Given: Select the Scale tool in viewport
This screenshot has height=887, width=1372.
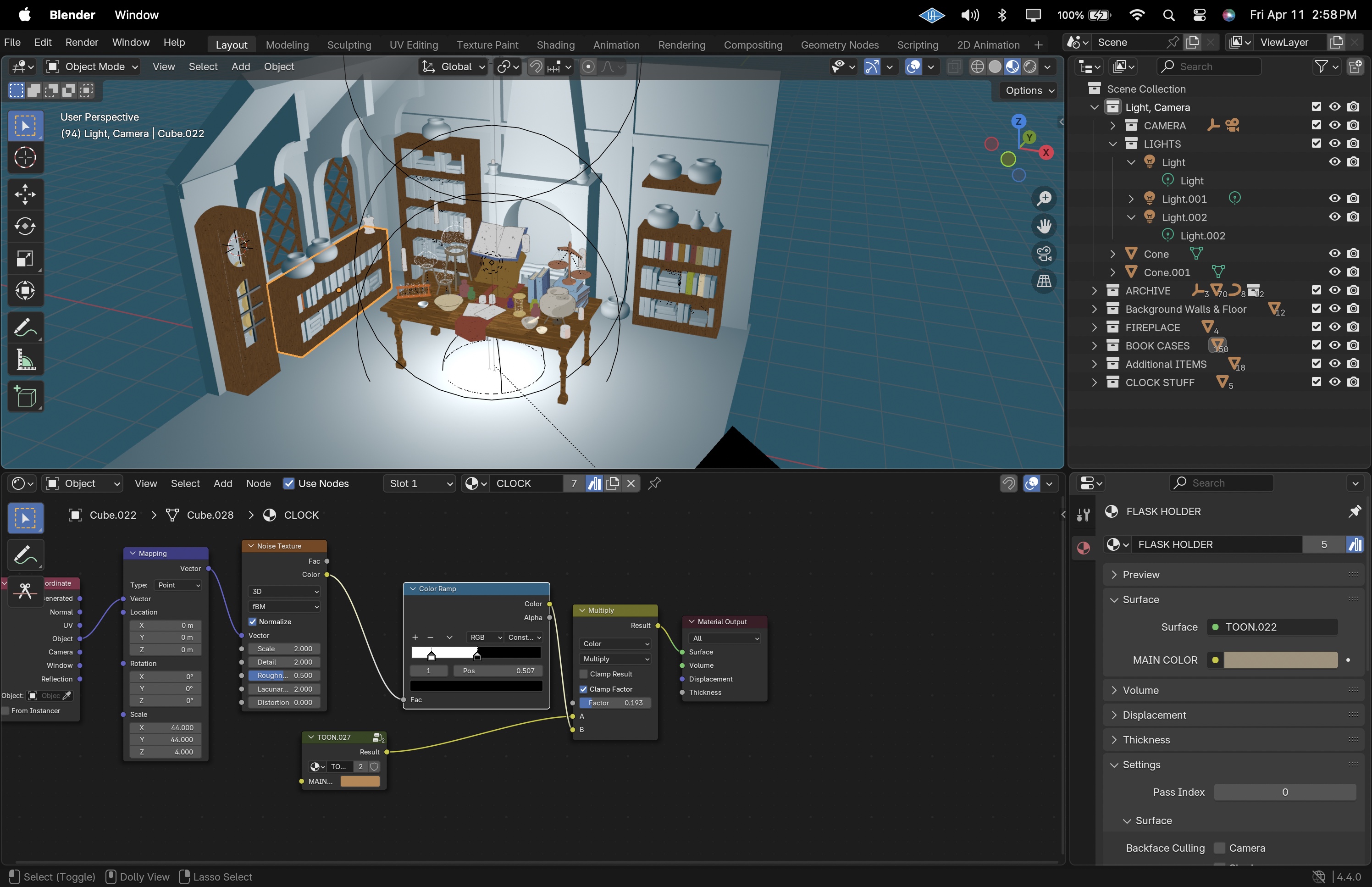Looking at the screenshot, I should pyautogui.click(x=25, y=259).
